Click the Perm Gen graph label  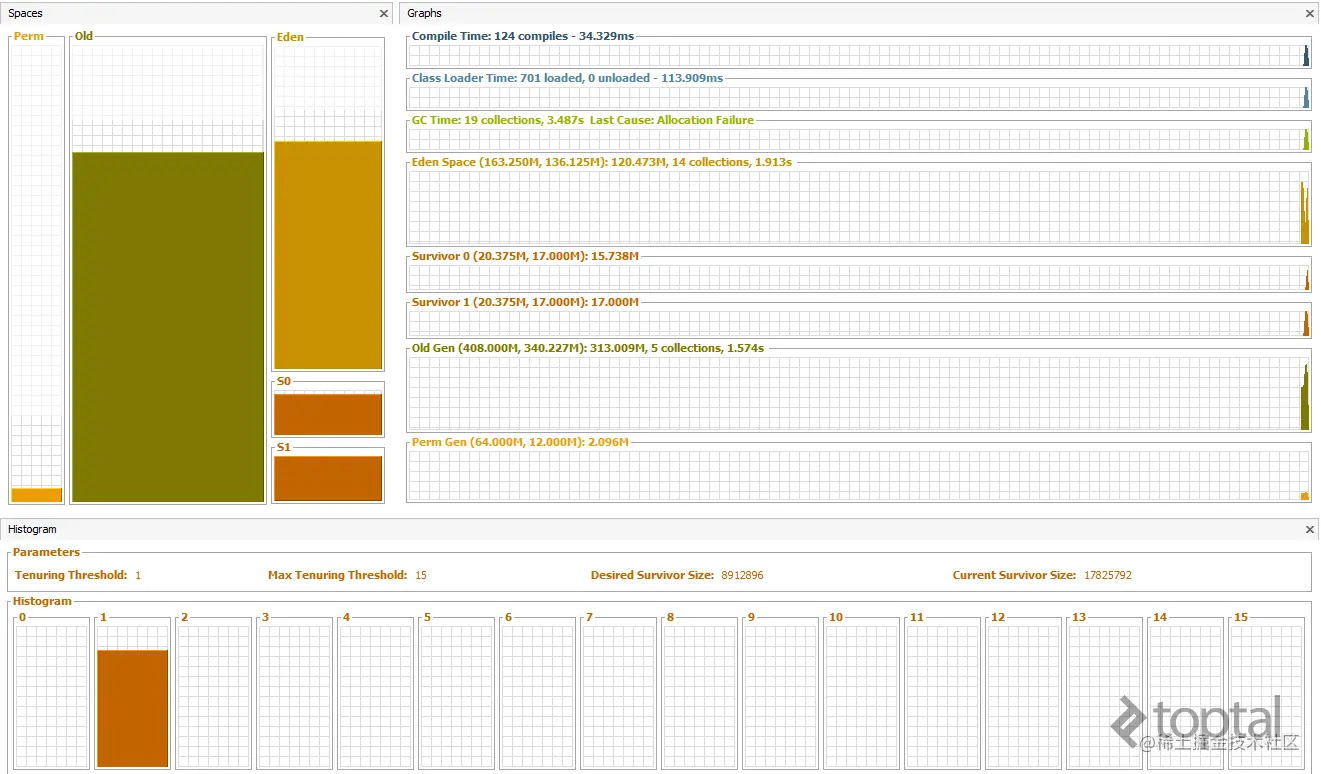[x=520, y=442]
